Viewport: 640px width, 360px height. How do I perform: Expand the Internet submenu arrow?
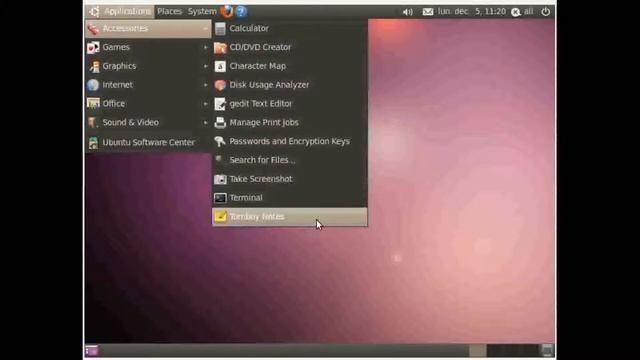205,85
